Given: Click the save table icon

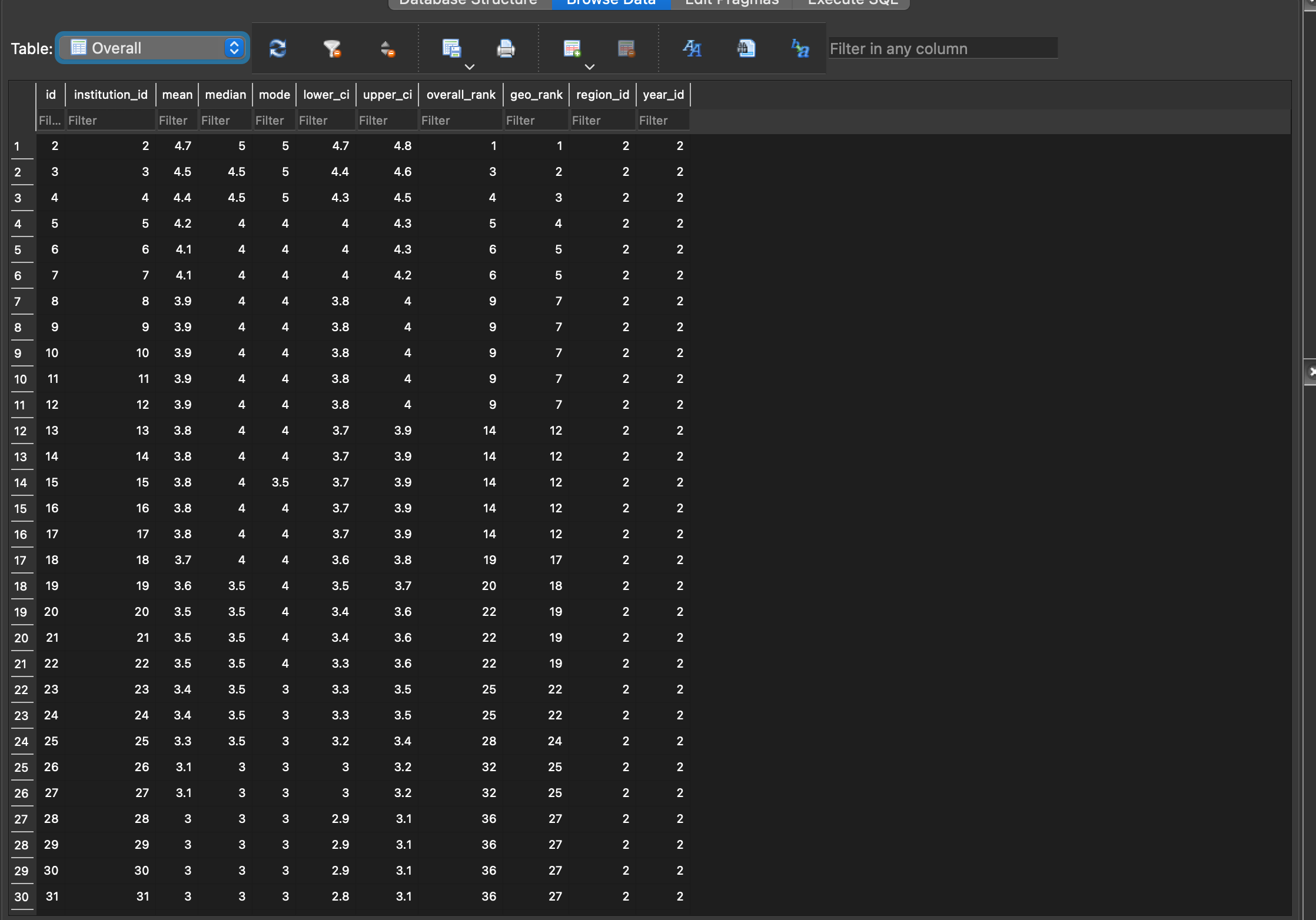Looking at the screenshot, I should [451, 48].
